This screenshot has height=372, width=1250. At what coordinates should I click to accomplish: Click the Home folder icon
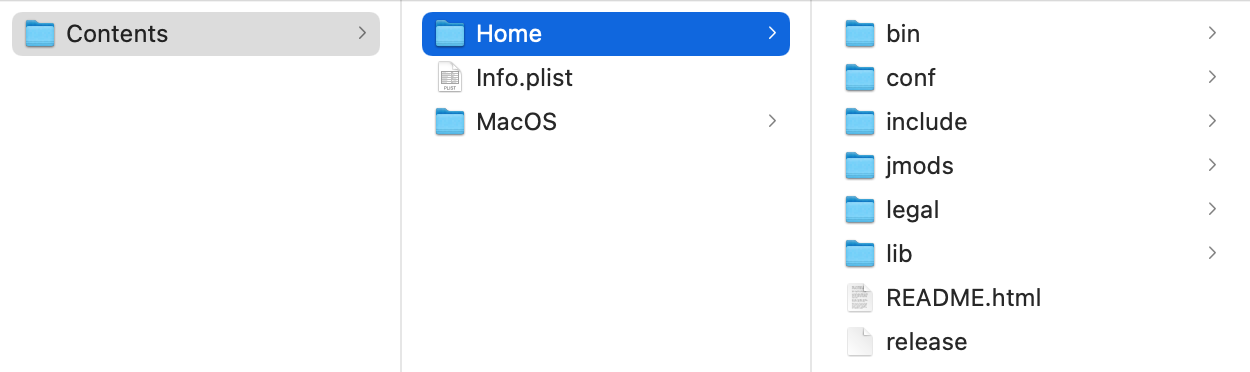[451, 34]
